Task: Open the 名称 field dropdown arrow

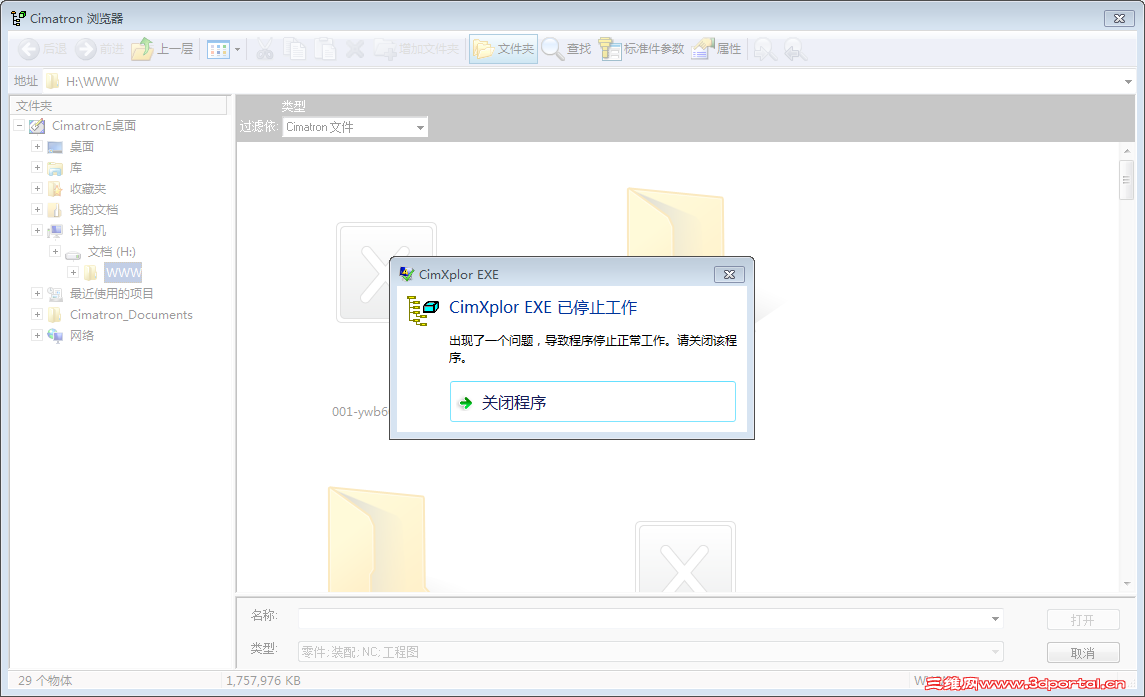Action: pos(995,619)
